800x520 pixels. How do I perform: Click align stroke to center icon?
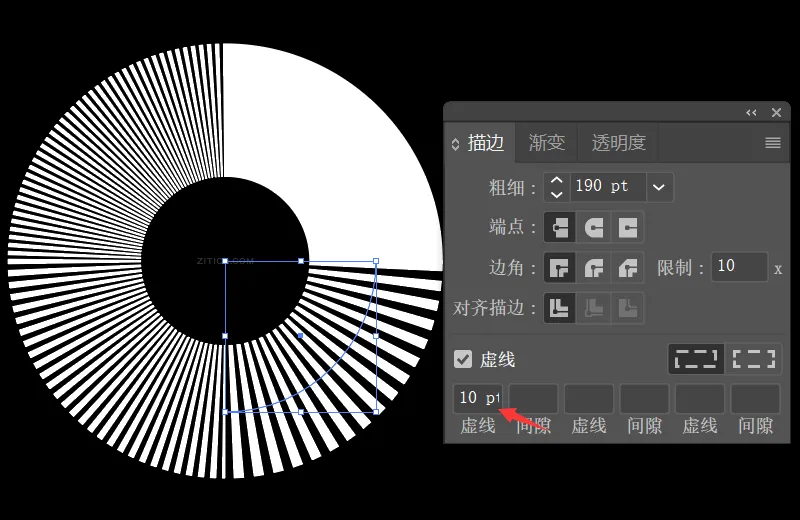[560, 308]
